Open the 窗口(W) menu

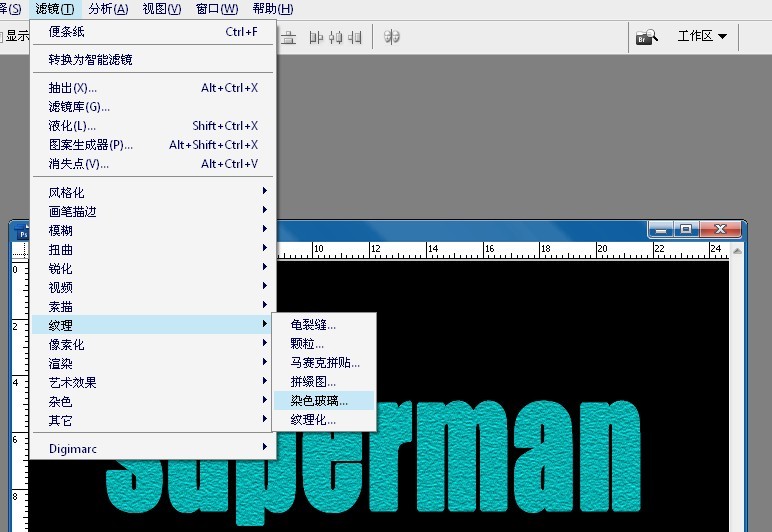[x=217, y=9]
